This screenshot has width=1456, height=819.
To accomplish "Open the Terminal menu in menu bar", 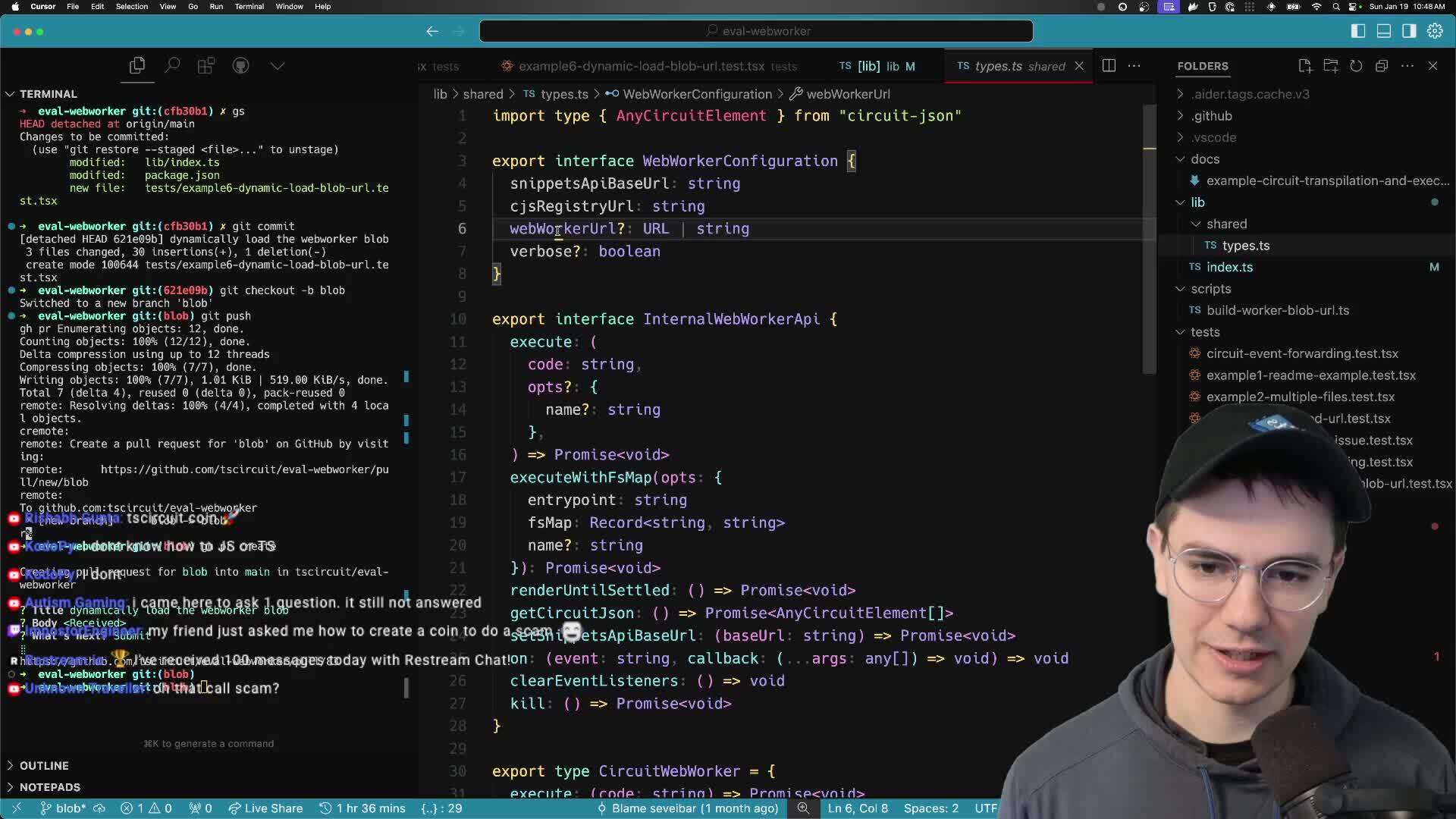I will pyautogui.click(x=249, y=7).
